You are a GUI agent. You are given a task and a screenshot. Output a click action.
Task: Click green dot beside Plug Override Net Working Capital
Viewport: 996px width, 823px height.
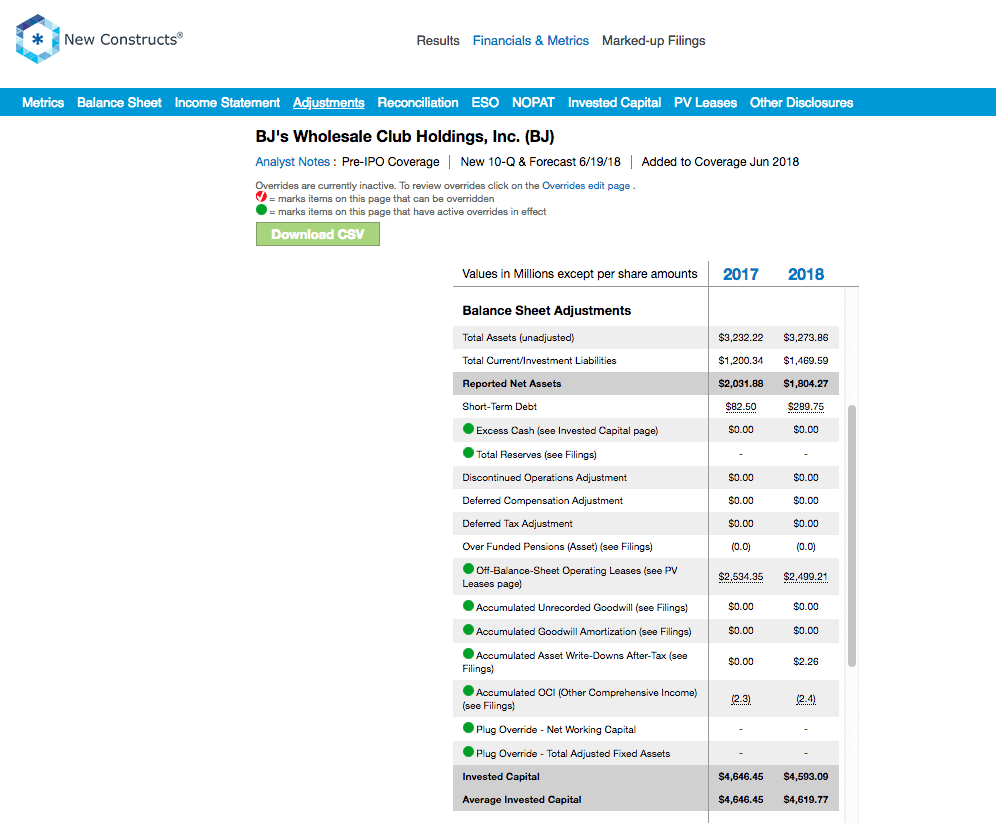point(469,728)
